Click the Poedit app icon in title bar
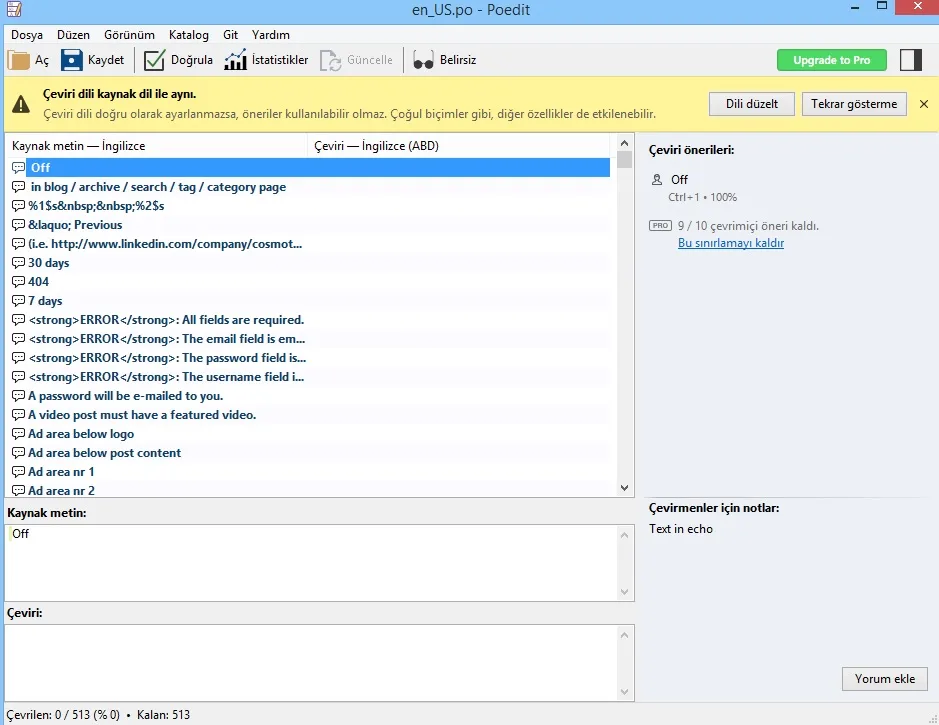Image resolution: width=939 pixels, height=725 pixels. (x=14, y=8)
